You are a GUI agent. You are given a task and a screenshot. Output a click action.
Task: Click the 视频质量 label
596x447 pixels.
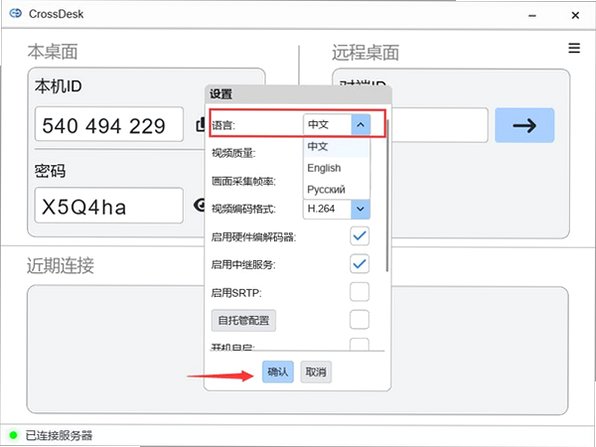tap(233, 153)
